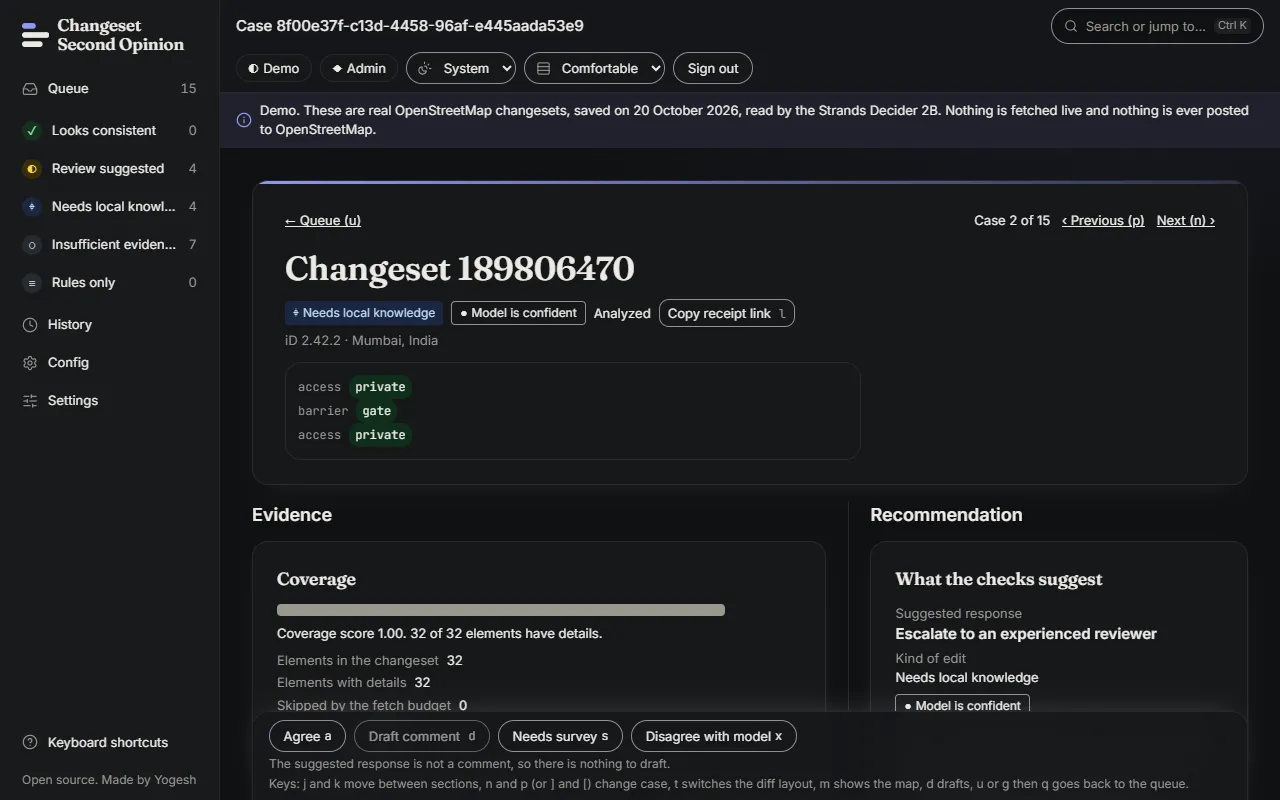Click the search magnifier icon
This screenshot has width=1280, height=800.
(1071, 26)
